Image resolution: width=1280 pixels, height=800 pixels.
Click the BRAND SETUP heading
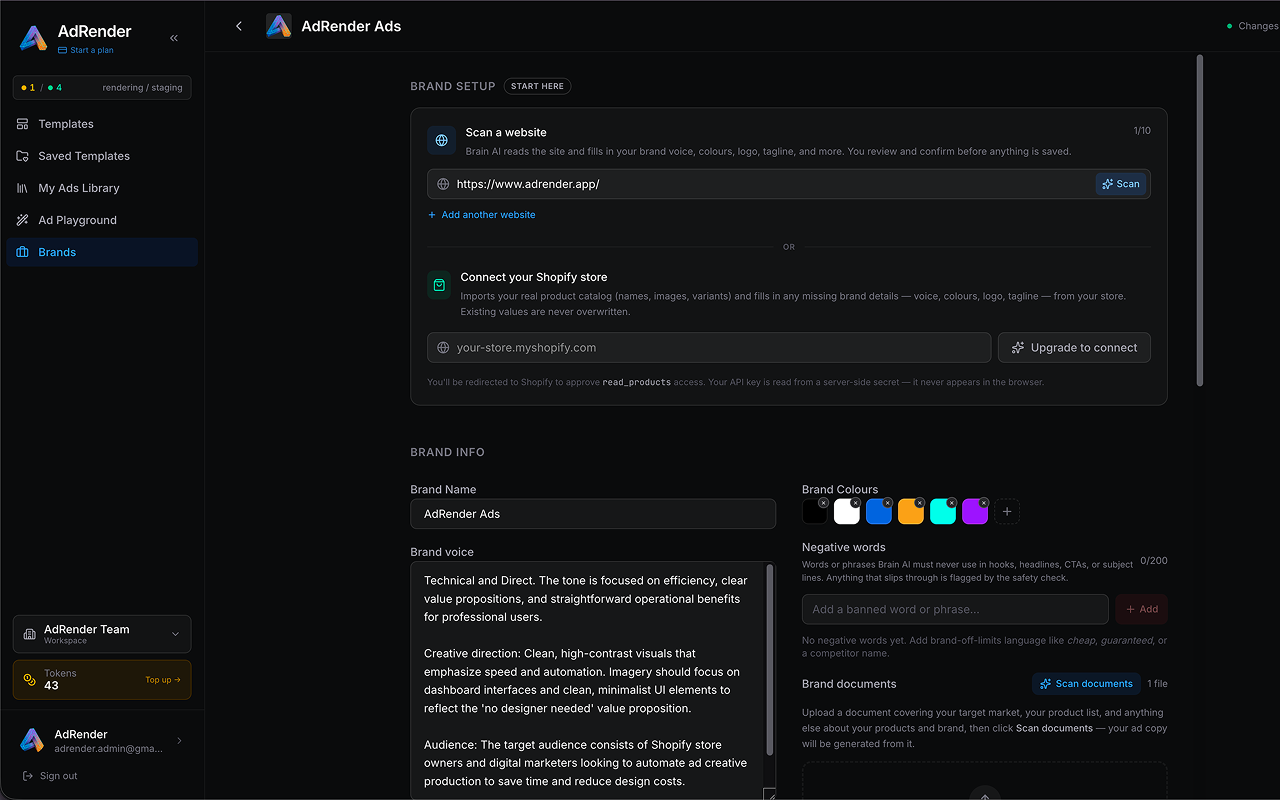(453, 86)
